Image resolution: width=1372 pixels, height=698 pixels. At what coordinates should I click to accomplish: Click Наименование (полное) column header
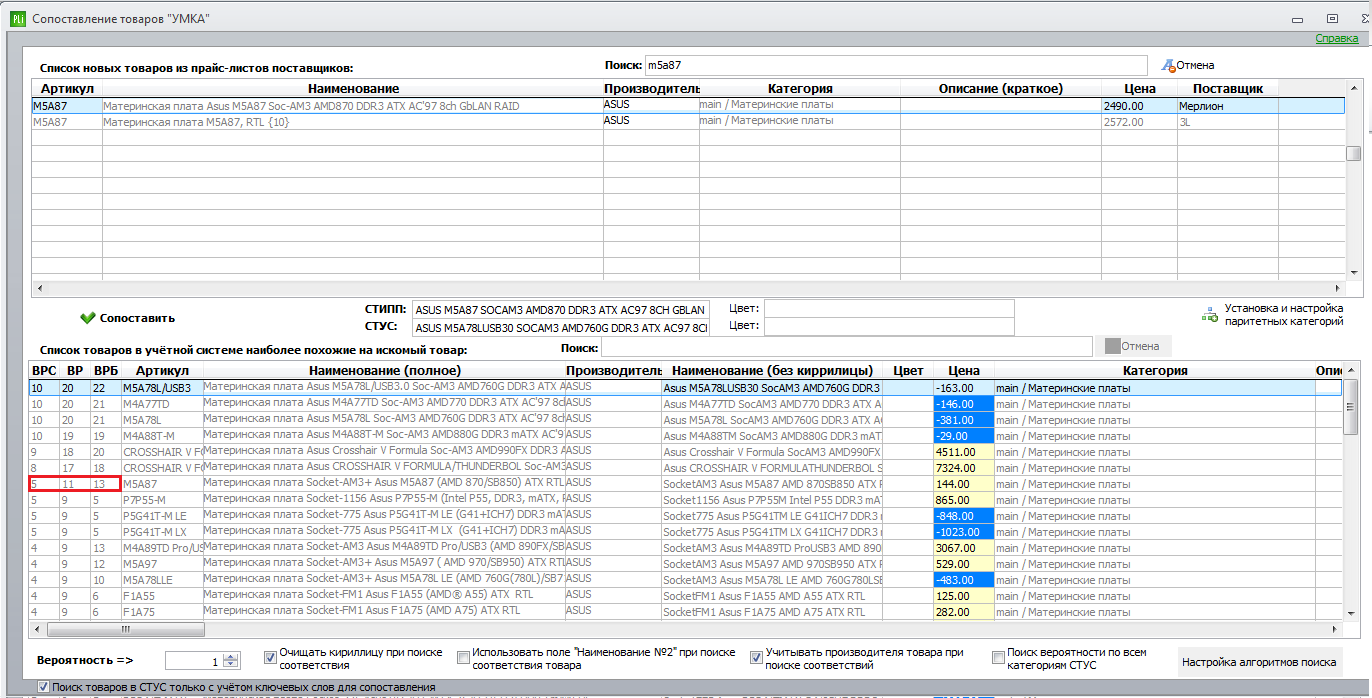point(383,371)
